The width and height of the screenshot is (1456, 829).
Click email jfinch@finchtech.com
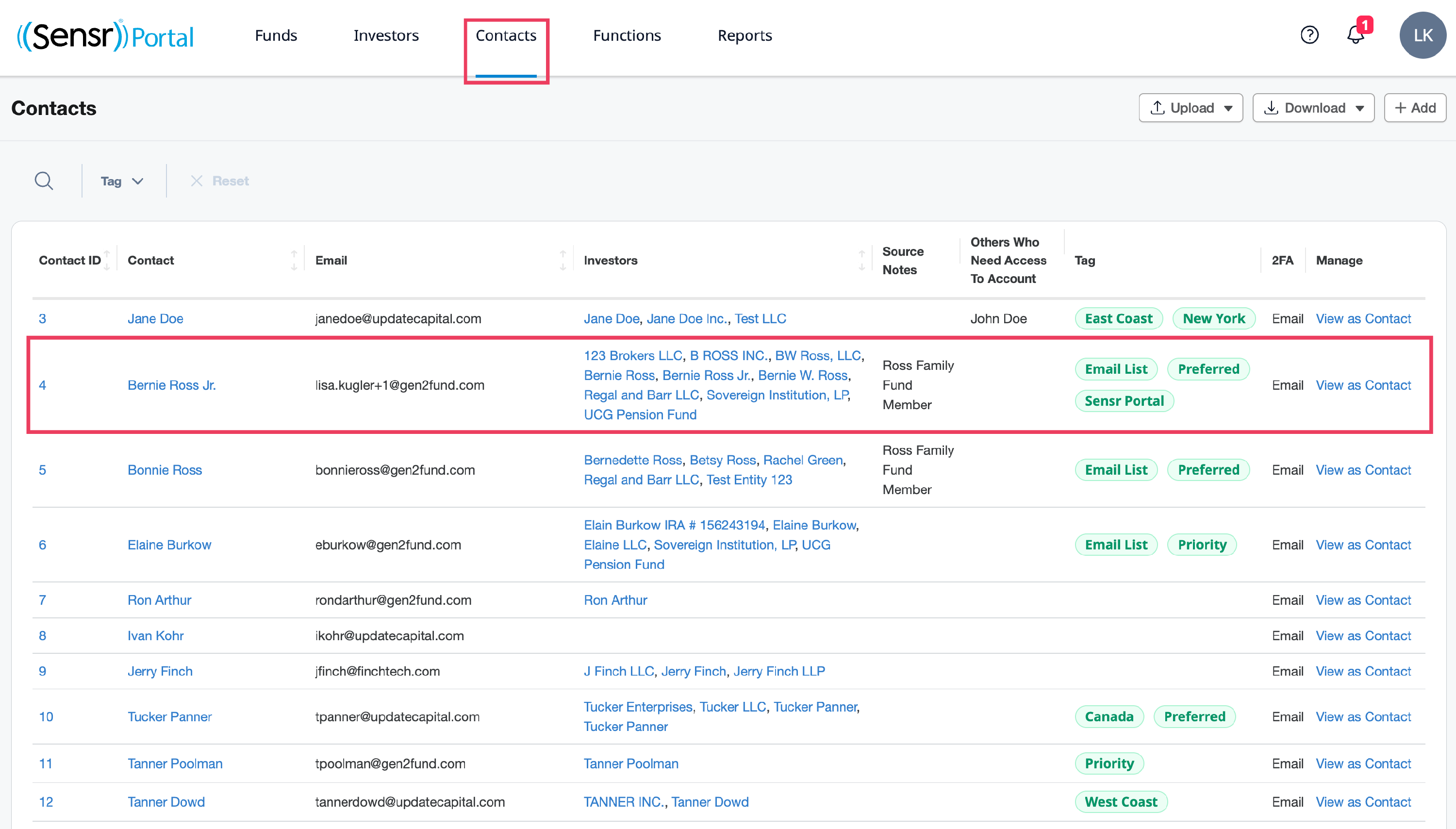click(x=378, y=671)
